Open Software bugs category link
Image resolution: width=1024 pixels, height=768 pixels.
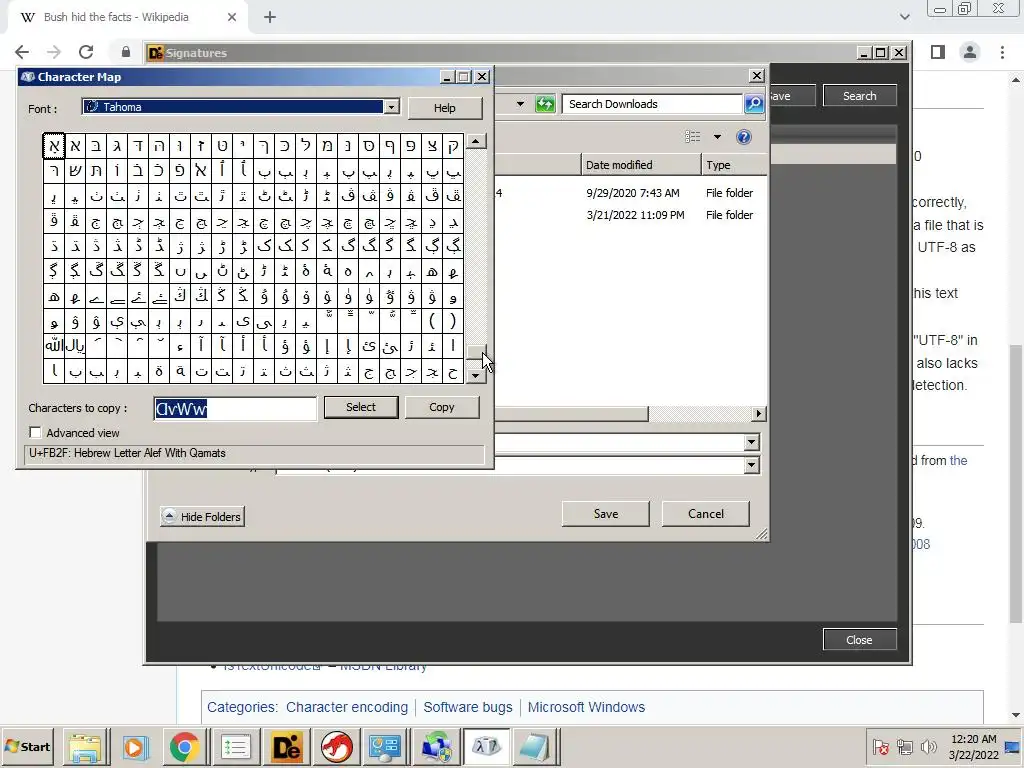(x=468, y=707)
